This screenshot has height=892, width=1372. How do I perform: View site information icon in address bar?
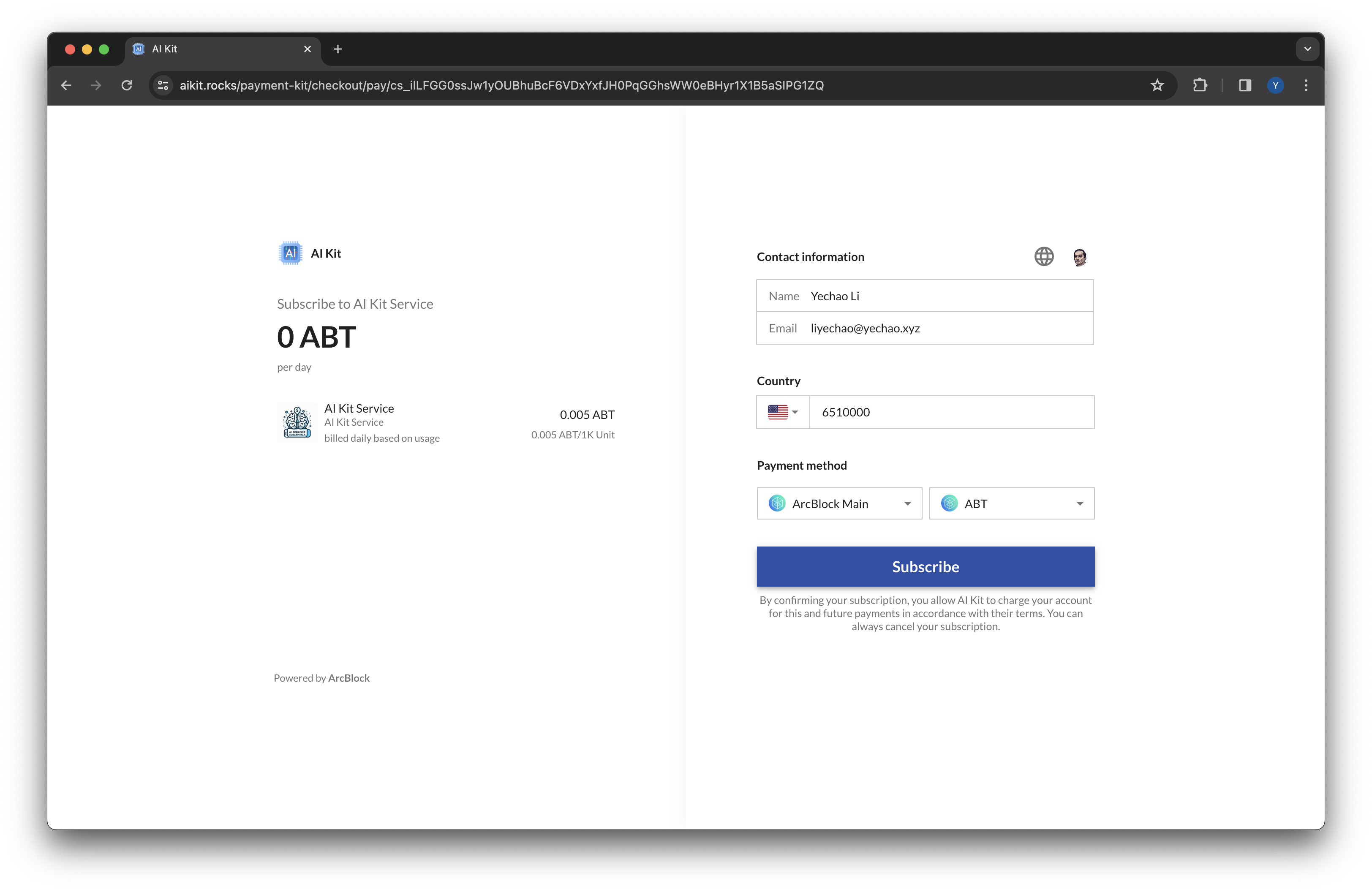(163, 85)
